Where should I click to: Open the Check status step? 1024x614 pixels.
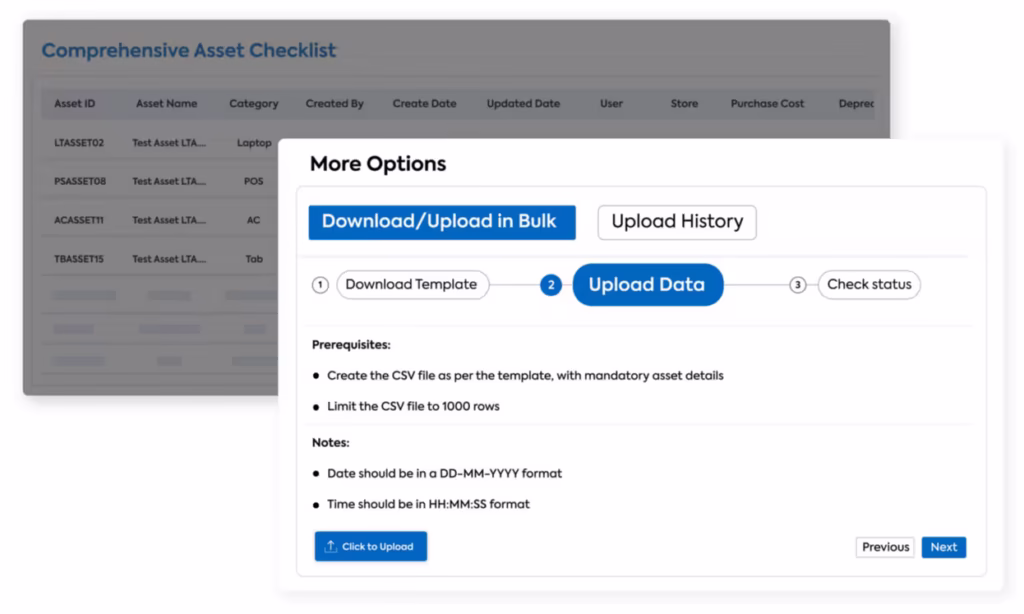tap(869, 285)
